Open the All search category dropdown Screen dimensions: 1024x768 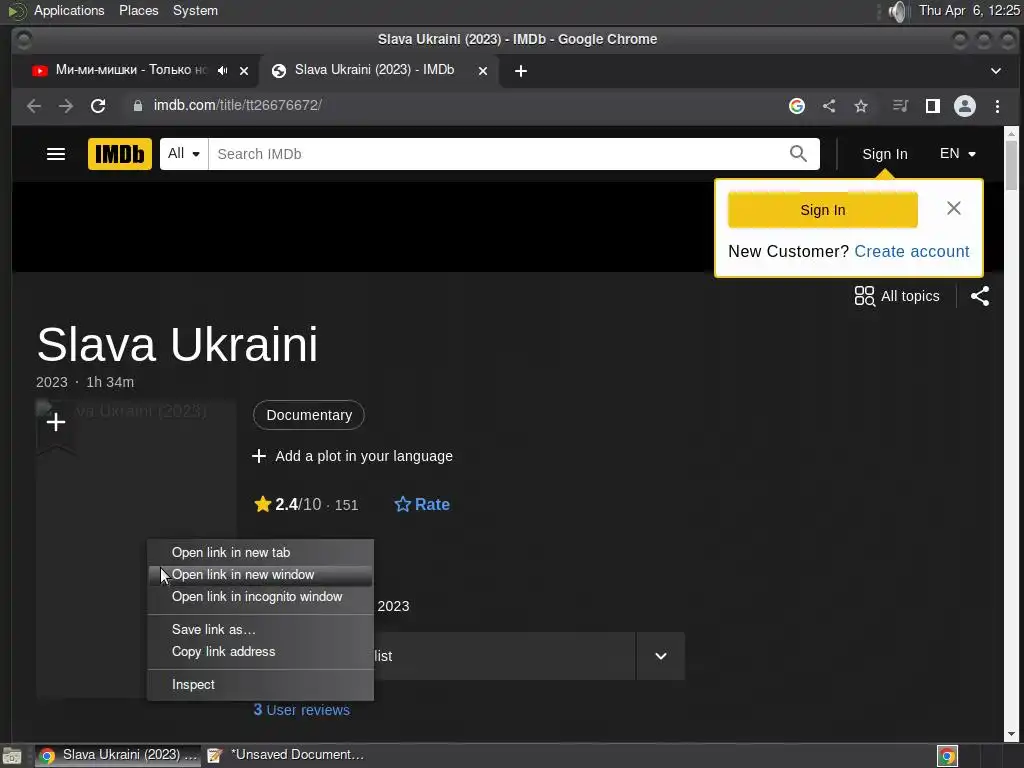184,154
